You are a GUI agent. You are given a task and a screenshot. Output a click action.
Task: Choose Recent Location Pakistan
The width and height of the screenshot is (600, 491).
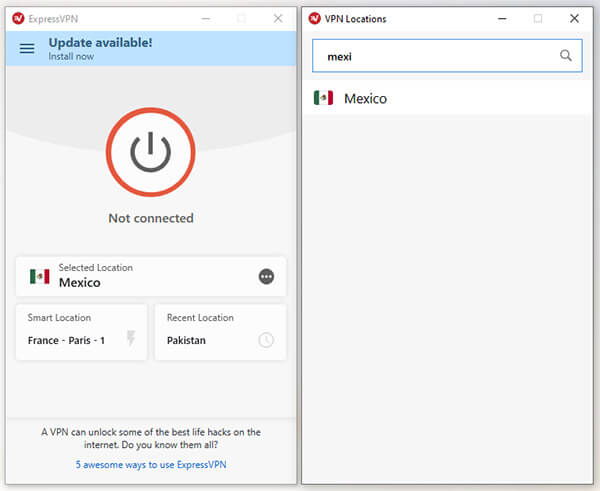click(x=220, y=332)
